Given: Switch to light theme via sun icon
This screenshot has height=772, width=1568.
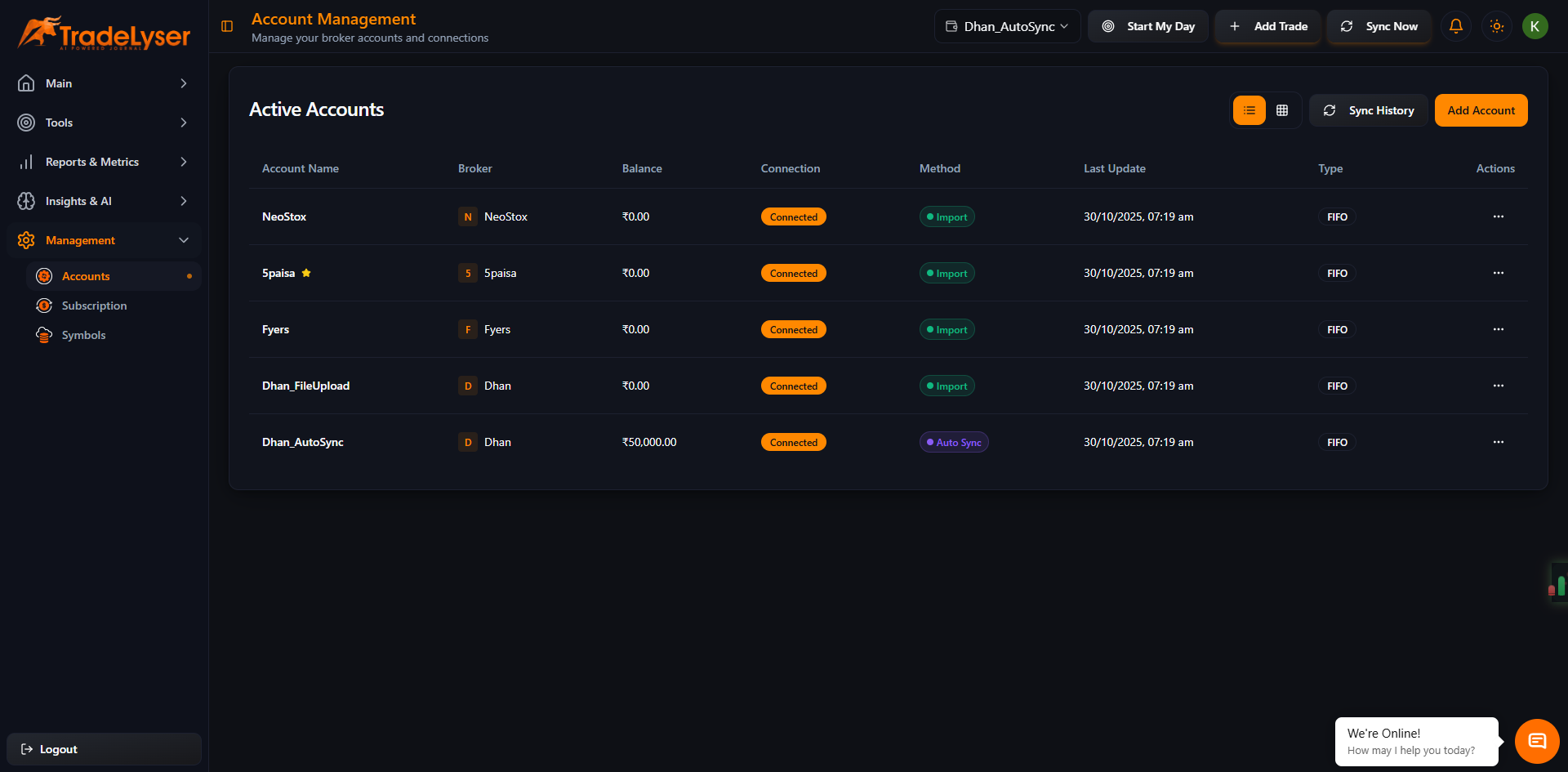Looking at the screenshot, I should click(1496, 26).
